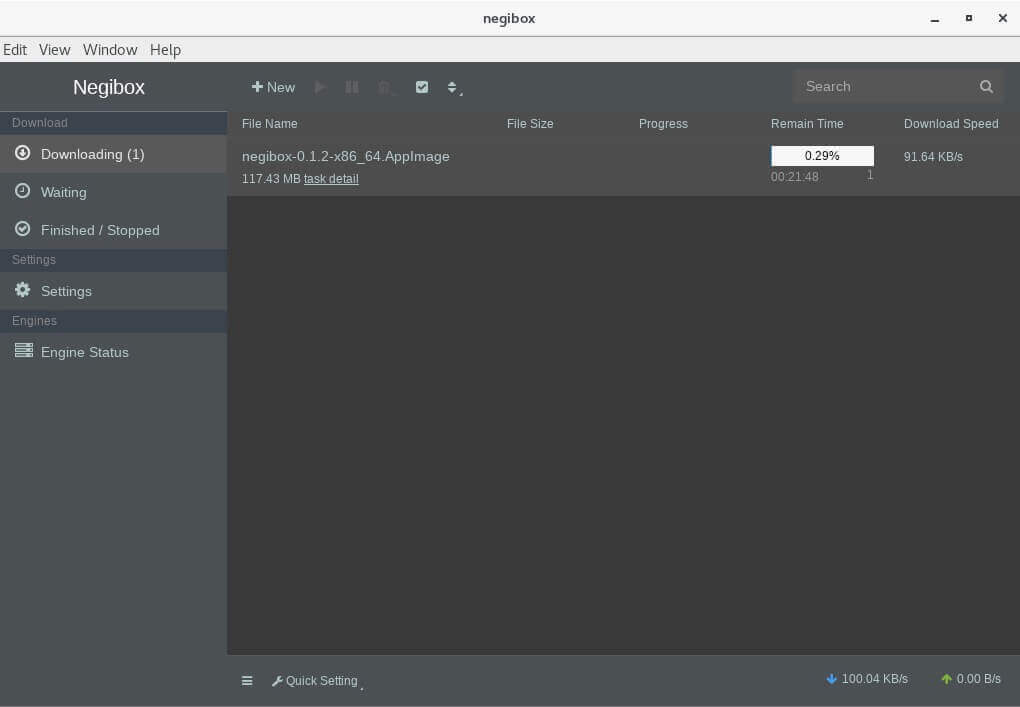The image size is (1020, 707).
Task: Click the Engine Status server icon
Action: point(24,351)
